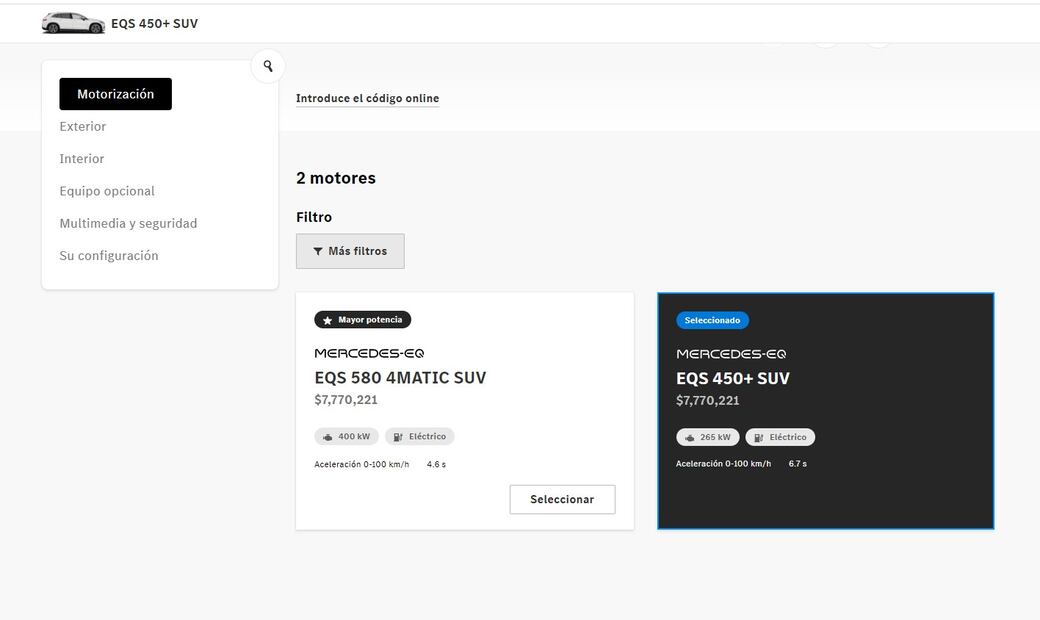Image resolution: width=1040 pixels, height=620 pixels.
Task: Go to the Exterior section
Action: [83, 126]
